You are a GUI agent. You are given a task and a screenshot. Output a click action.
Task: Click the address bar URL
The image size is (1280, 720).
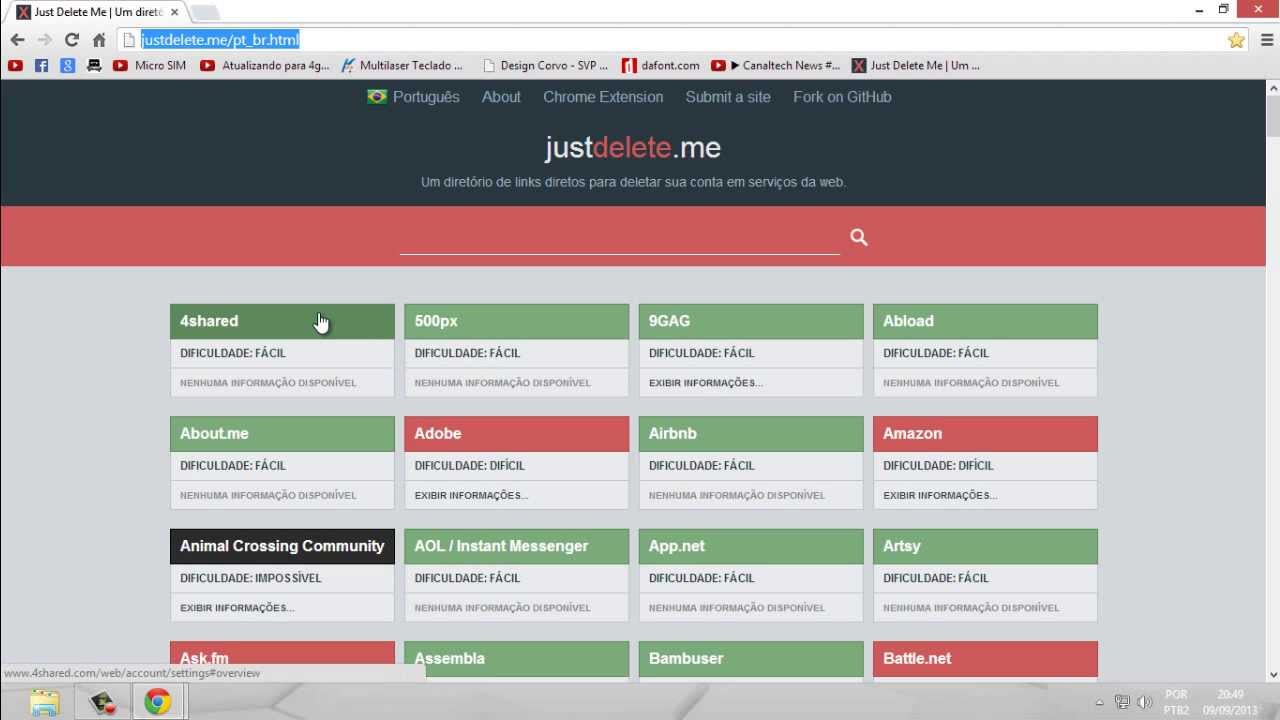point(220,40)
